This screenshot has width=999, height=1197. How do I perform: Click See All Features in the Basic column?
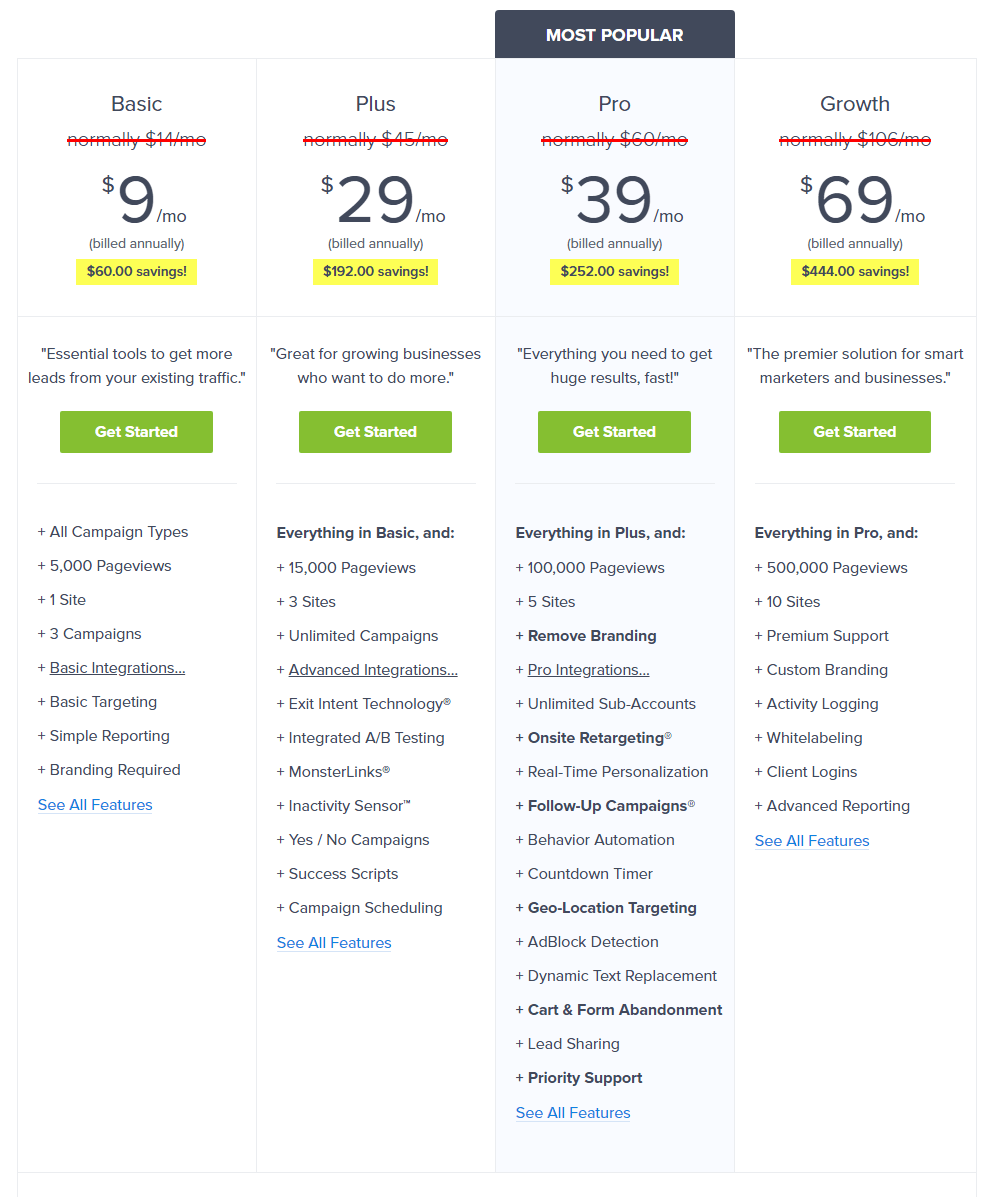click(94, 804)
